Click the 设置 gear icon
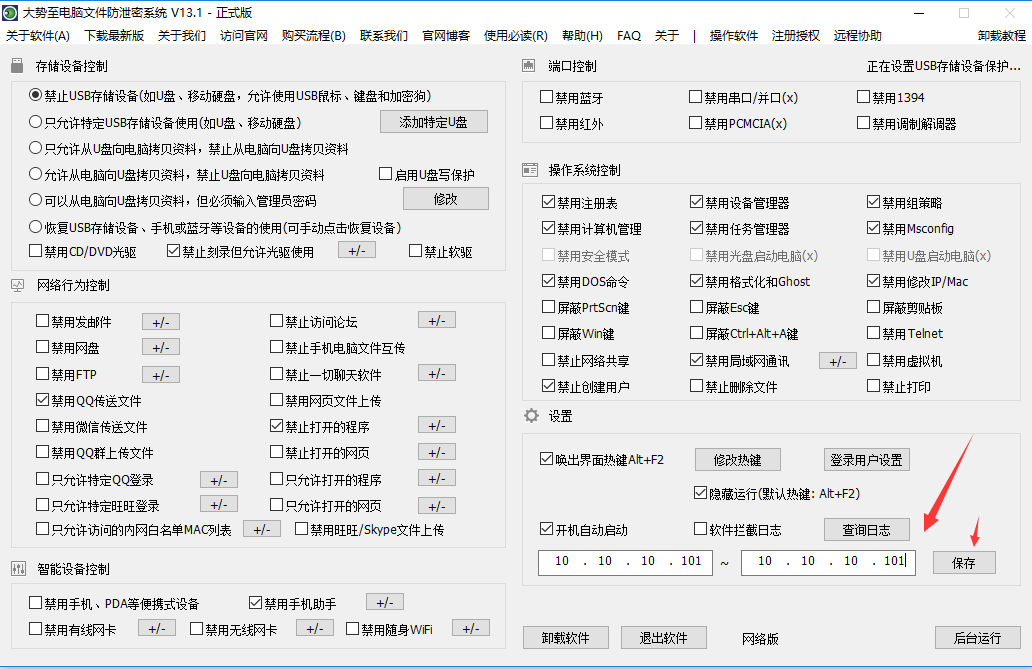 coord(531,415)
